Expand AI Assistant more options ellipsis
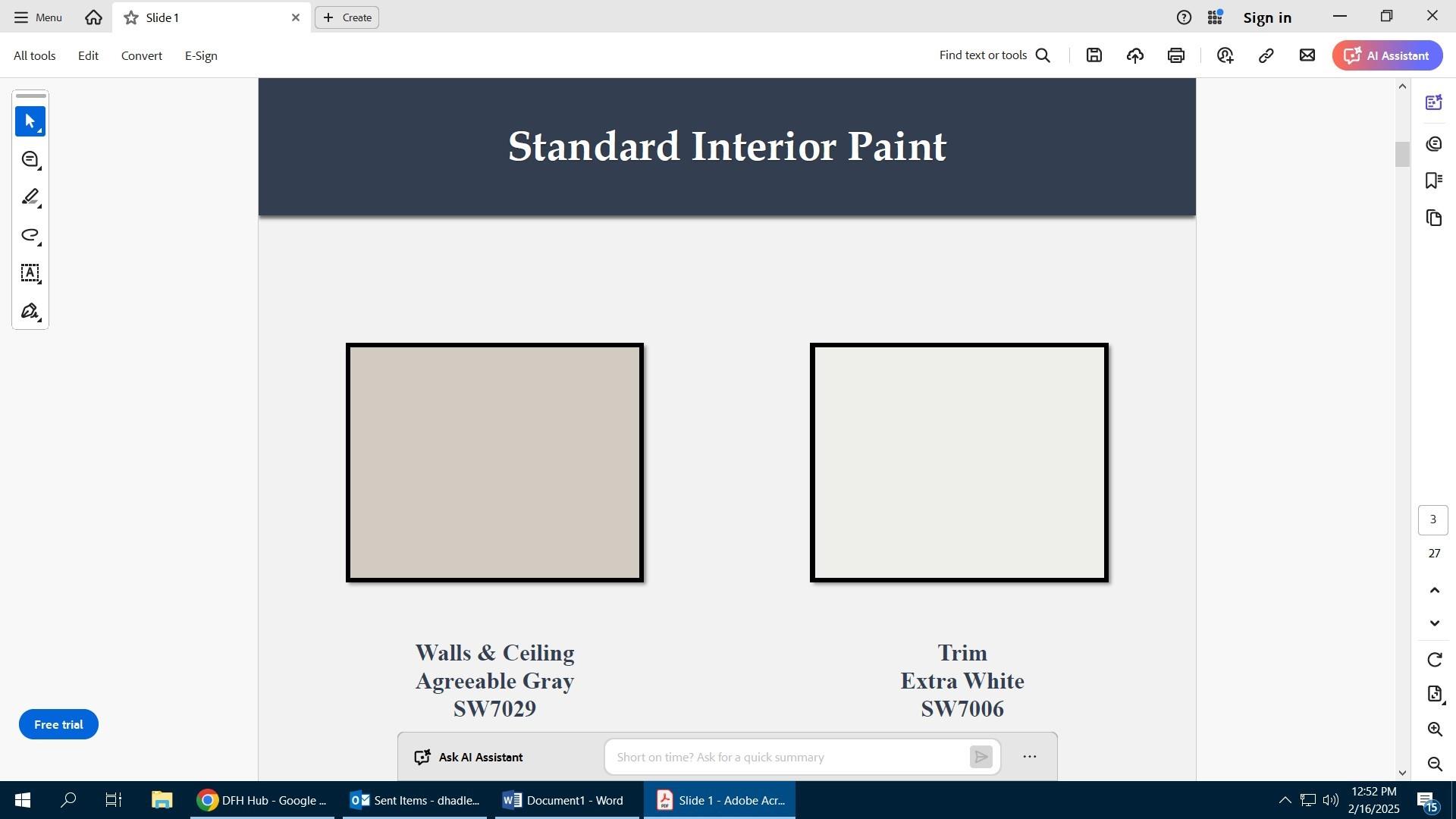1456x819 pixels. (1029, 757)
